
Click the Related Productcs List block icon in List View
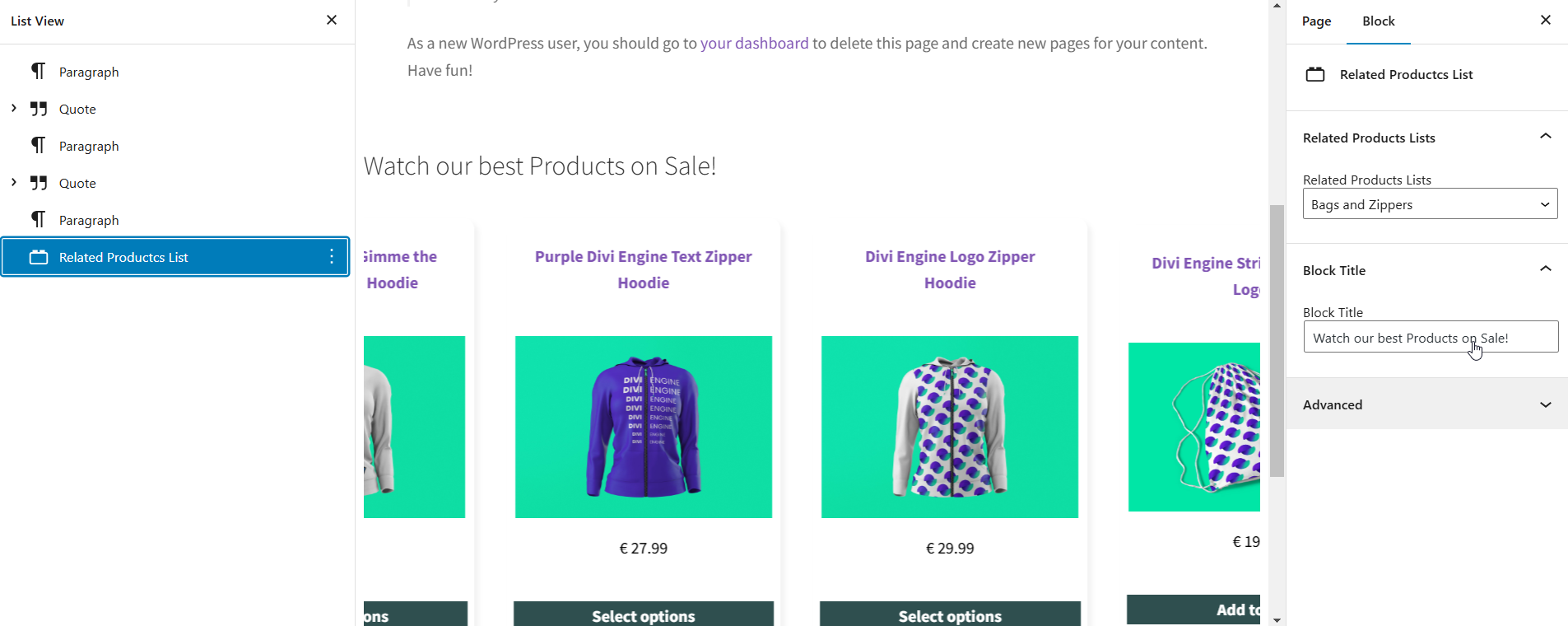click(39, 257)
